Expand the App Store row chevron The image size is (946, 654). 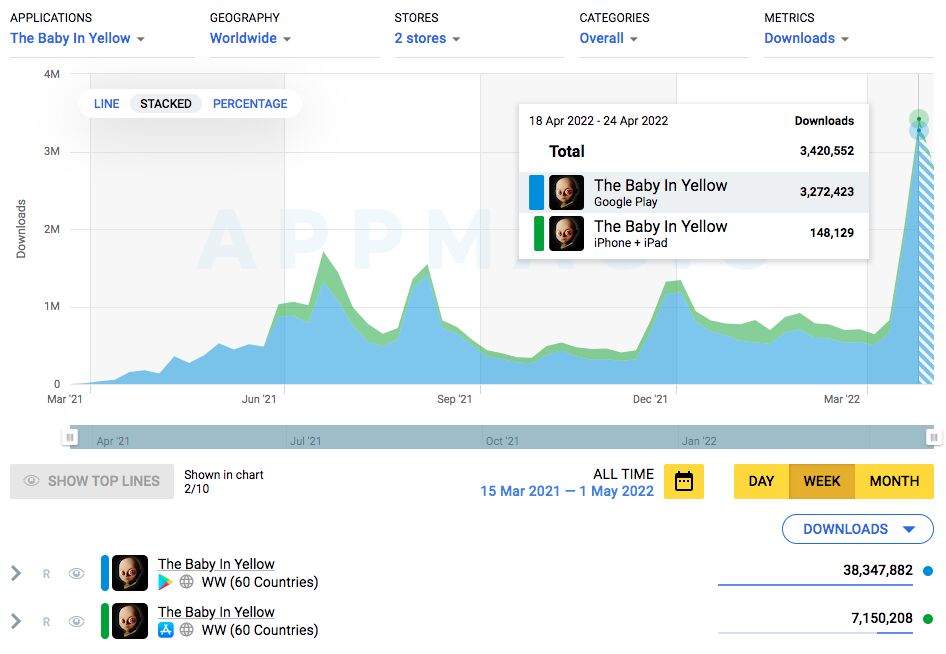(16, 621)
